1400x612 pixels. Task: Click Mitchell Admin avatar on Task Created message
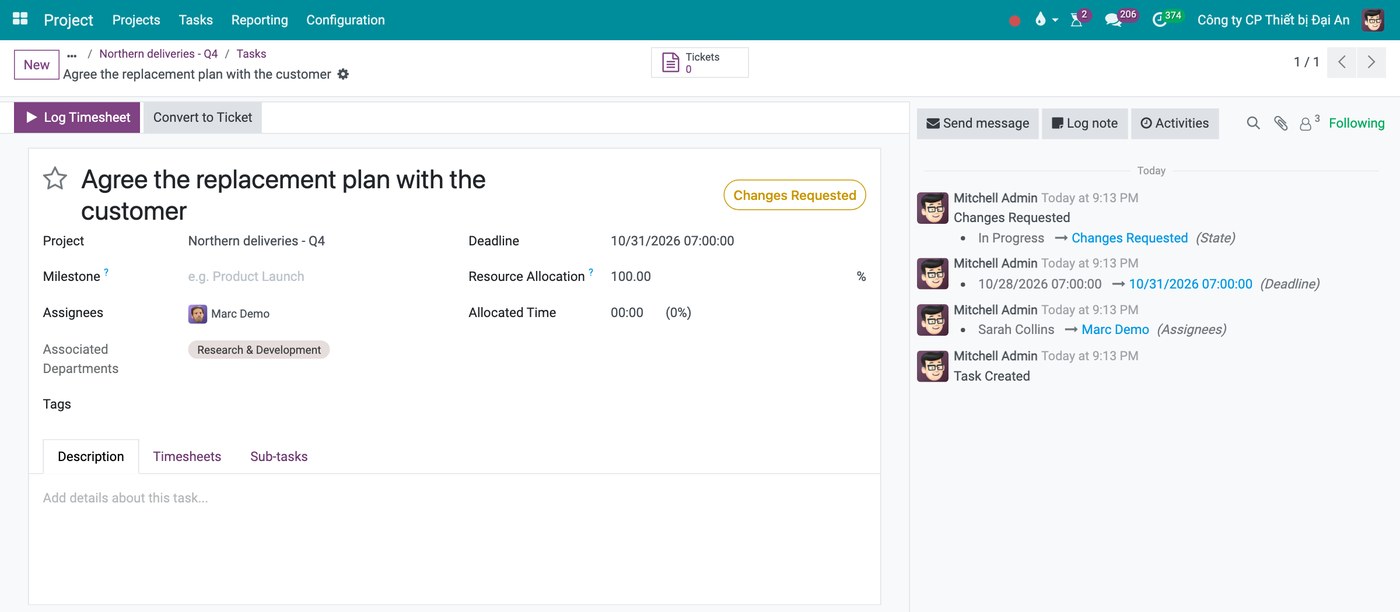pyautogui.click(x=933, y=366)
